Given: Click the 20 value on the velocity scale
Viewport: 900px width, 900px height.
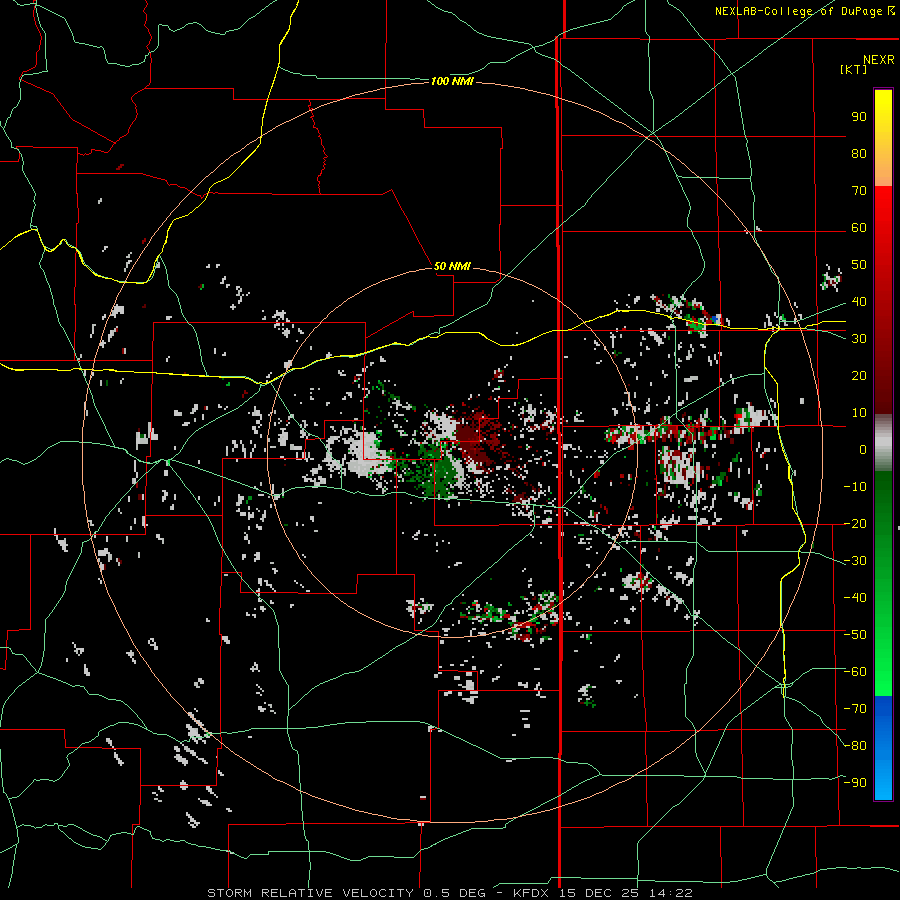Looking at the screenshot, I should pos(859,376).
